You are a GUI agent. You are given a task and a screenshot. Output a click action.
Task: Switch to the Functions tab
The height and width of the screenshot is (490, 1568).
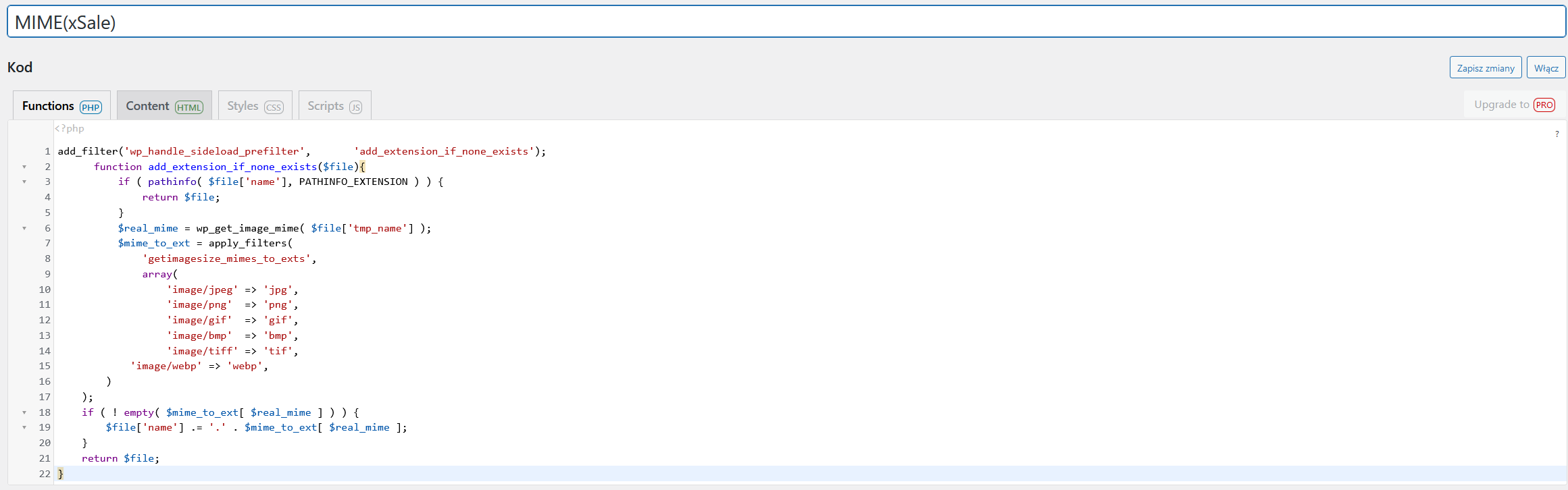tap(61, 106)
